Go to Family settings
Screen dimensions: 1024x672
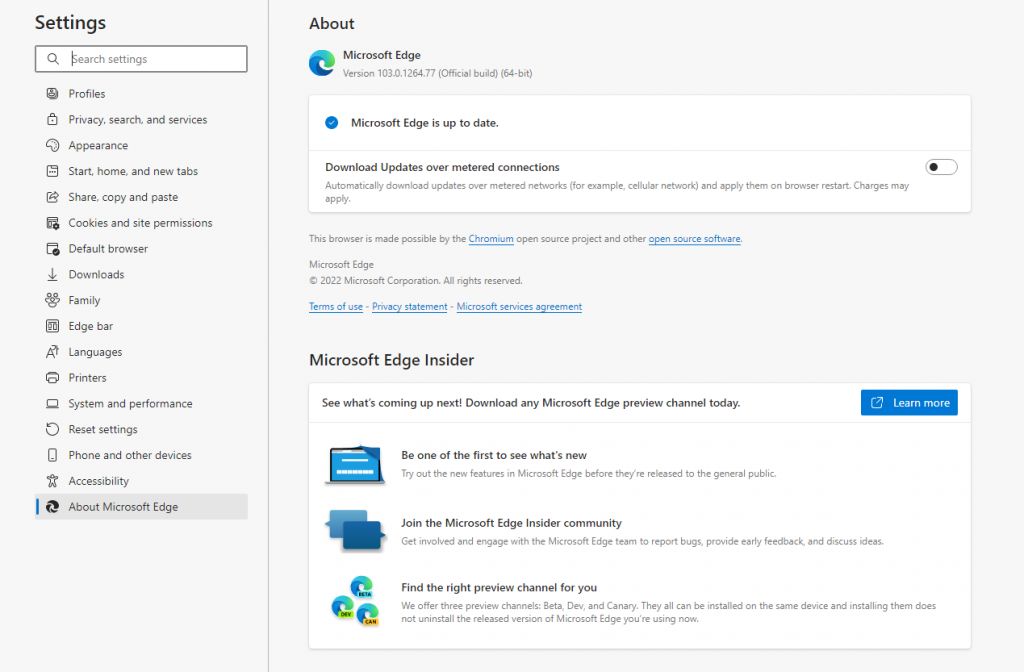pyautogui.click(x=141, y=300)
